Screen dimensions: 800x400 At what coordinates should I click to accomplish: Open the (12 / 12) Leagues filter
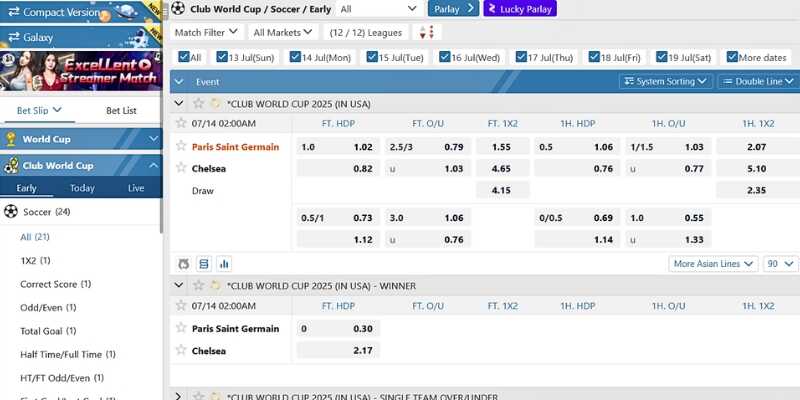pos(365,32)
